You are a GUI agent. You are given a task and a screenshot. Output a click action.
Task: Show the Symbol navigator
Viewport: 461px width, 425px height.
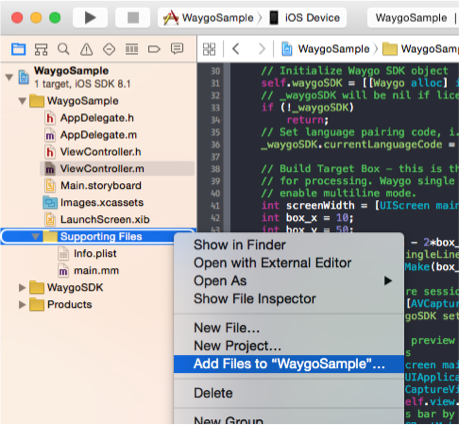click(x=41, y=49)
